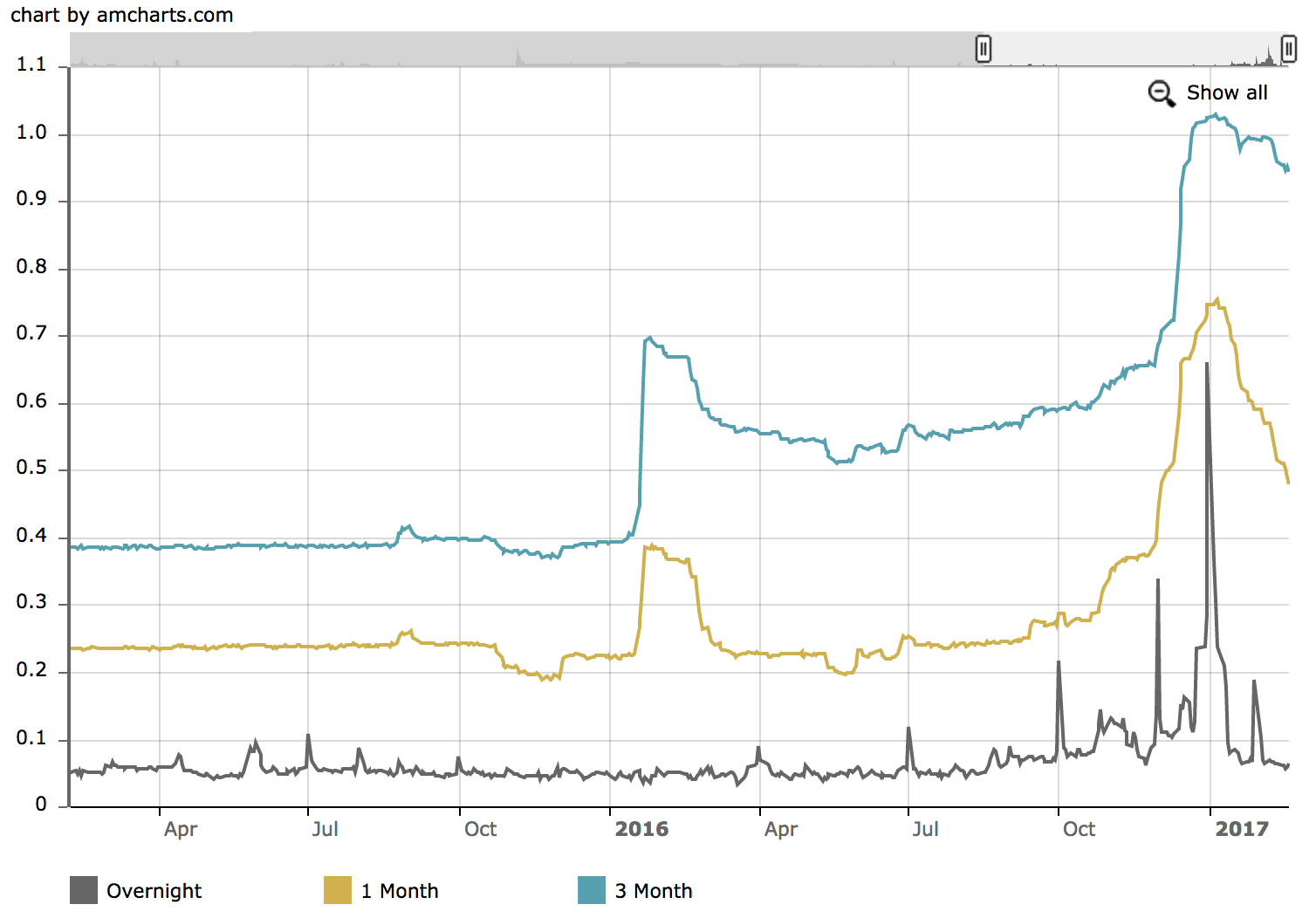Click the tallest Overnight spike peak
The height and width of the screenshot is (918, 1316).
[x=1207, y=364]
